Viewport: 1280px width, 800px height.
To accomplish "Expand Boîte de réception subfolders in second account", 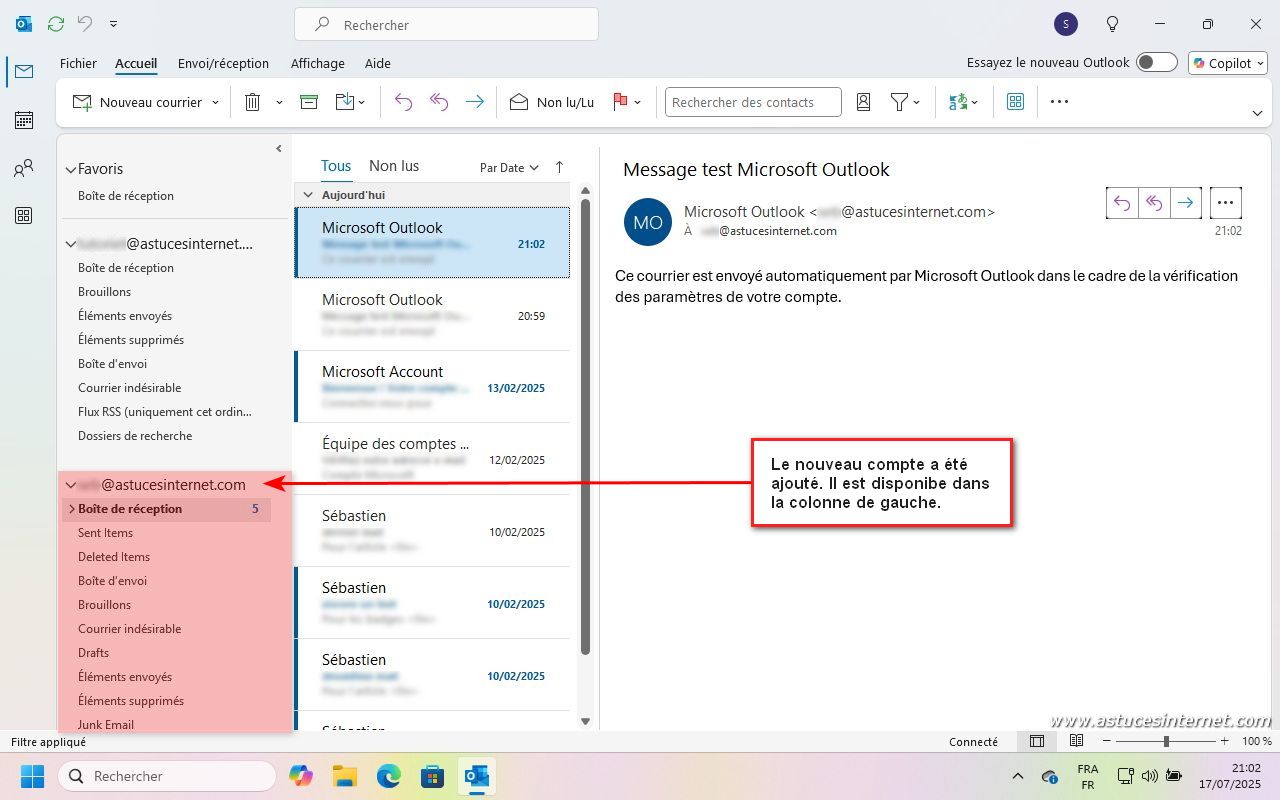I will [72, 509].
